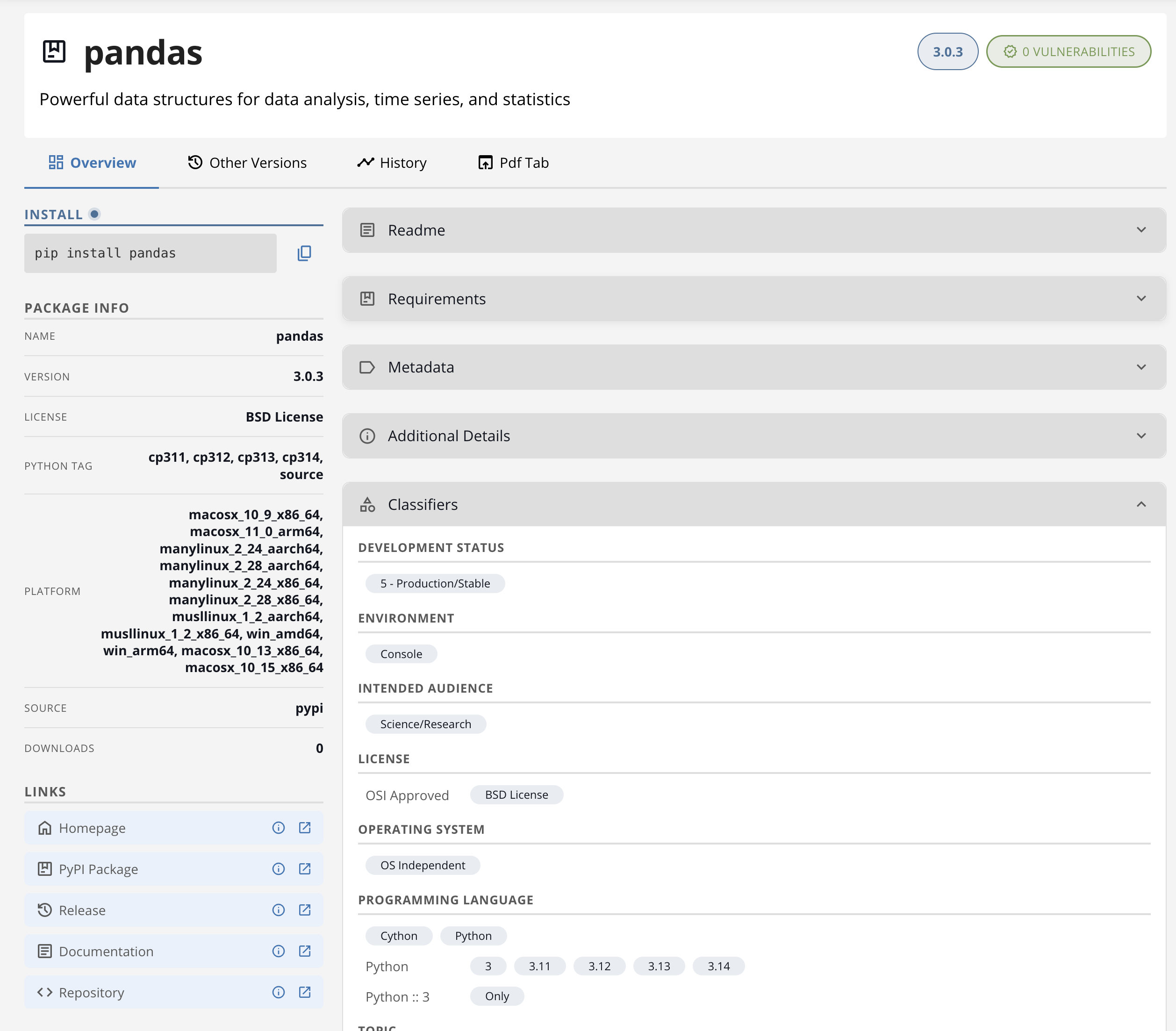Click the 'pypi' source value

click(309, 708)
